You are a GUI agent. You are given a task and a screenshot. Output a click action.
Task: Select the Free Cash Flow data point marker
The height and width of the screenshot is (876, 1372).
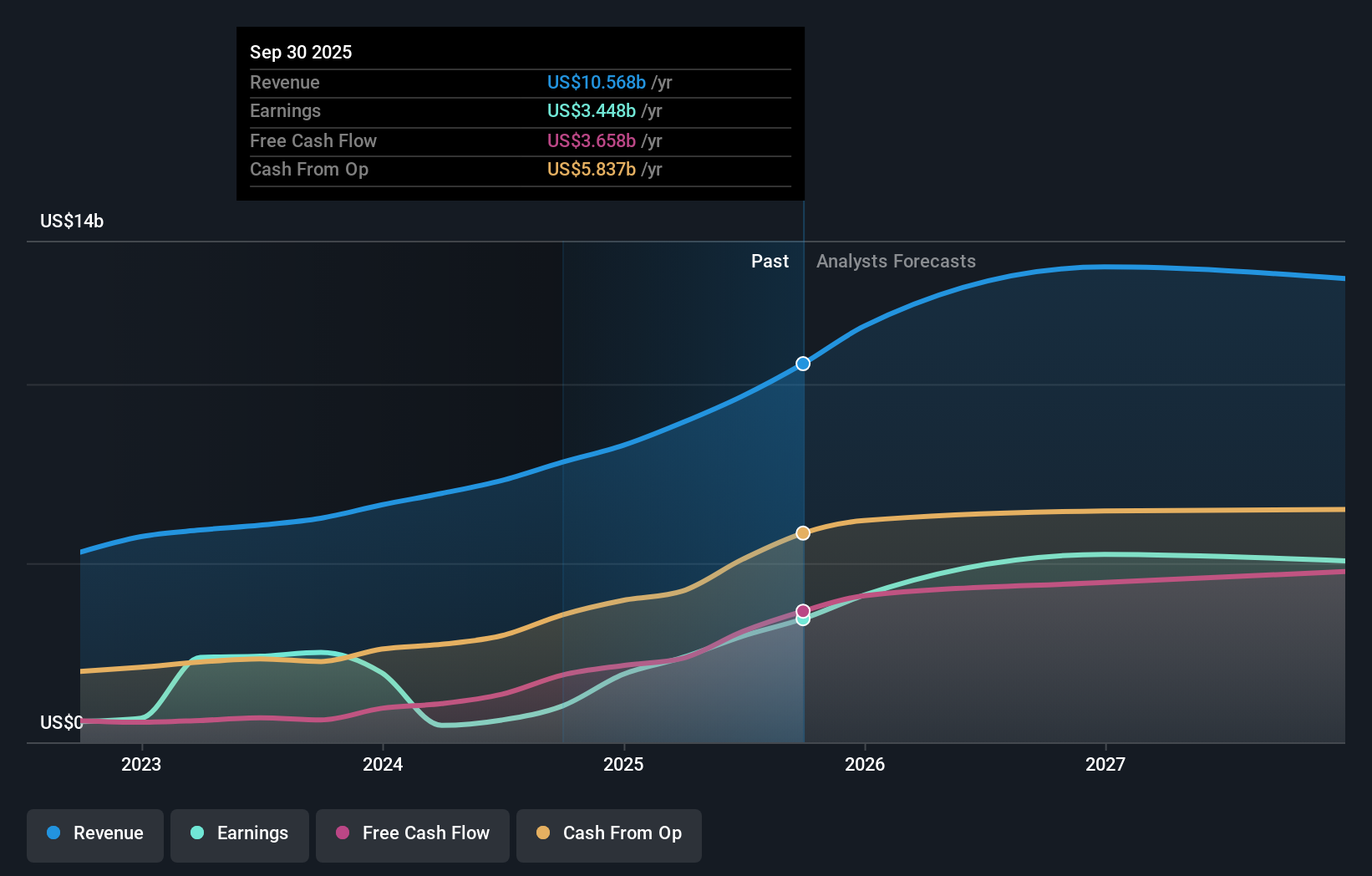[x=802, y=610]
